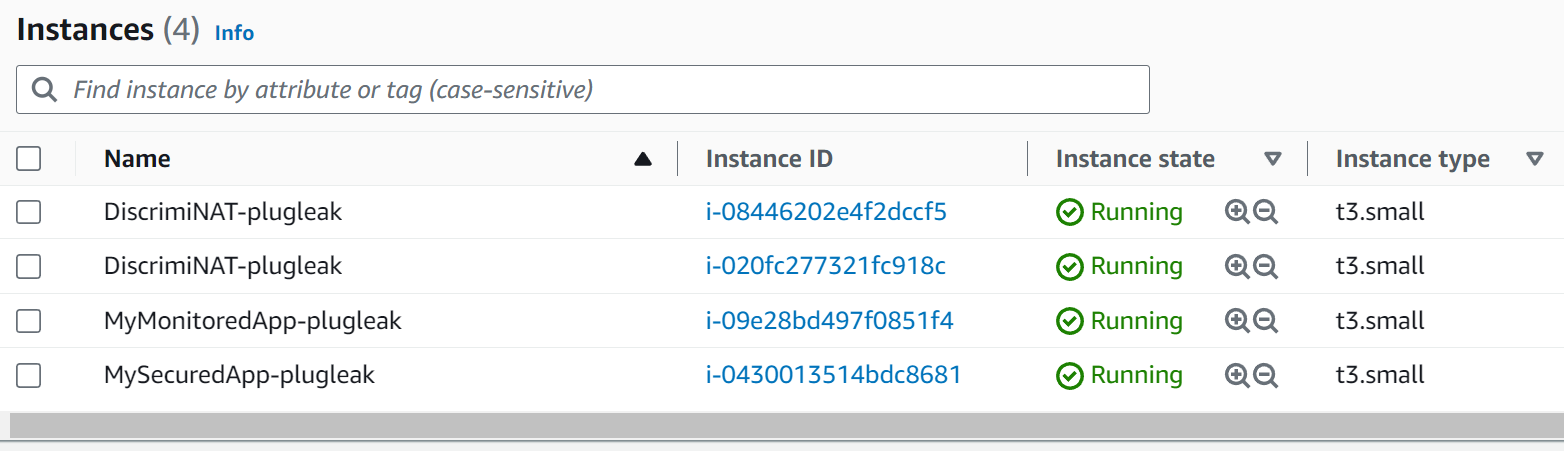1564x451 pixels.
Task: Click zoom-out icon for instance i-020fc277321fc918c
Action: (x=1266, y=266)
